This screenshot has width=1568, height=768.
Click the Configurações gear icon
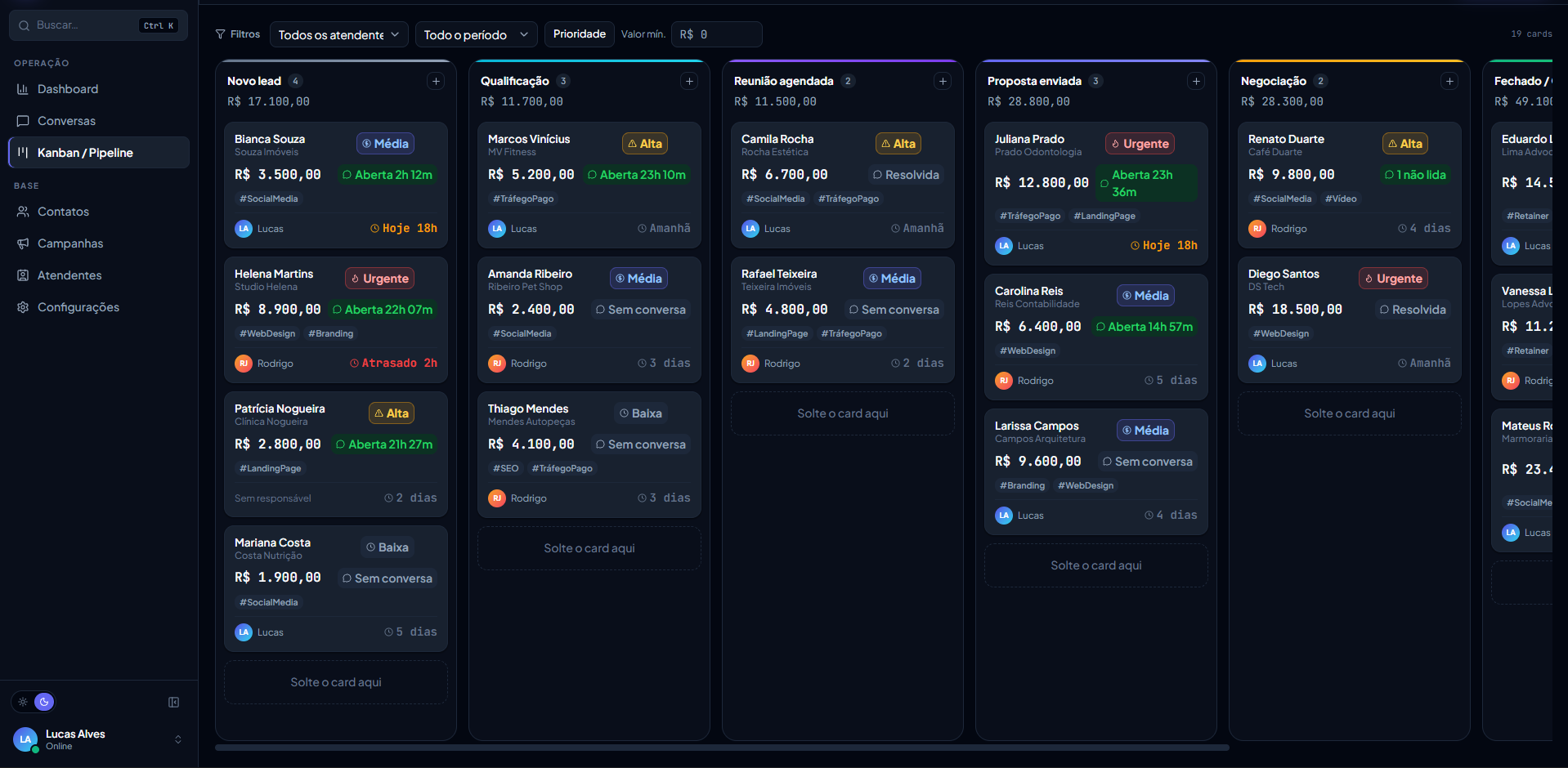coord(23,307)
